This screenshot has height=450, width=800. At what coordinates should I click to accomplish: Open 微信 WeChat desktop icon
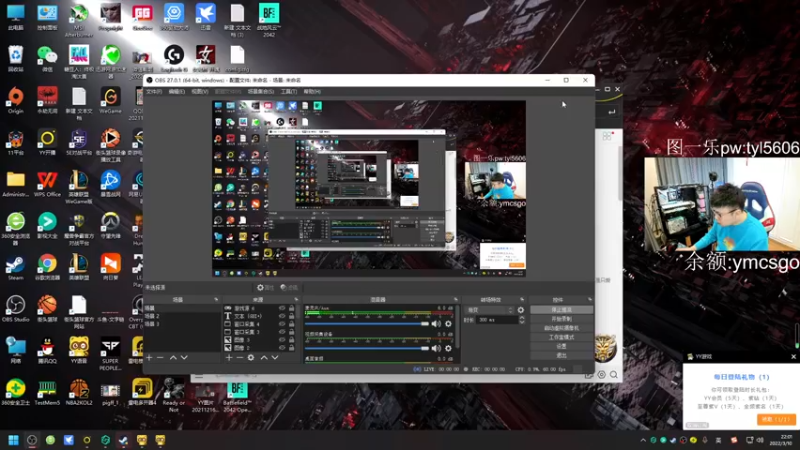click(x=47, y=59)
